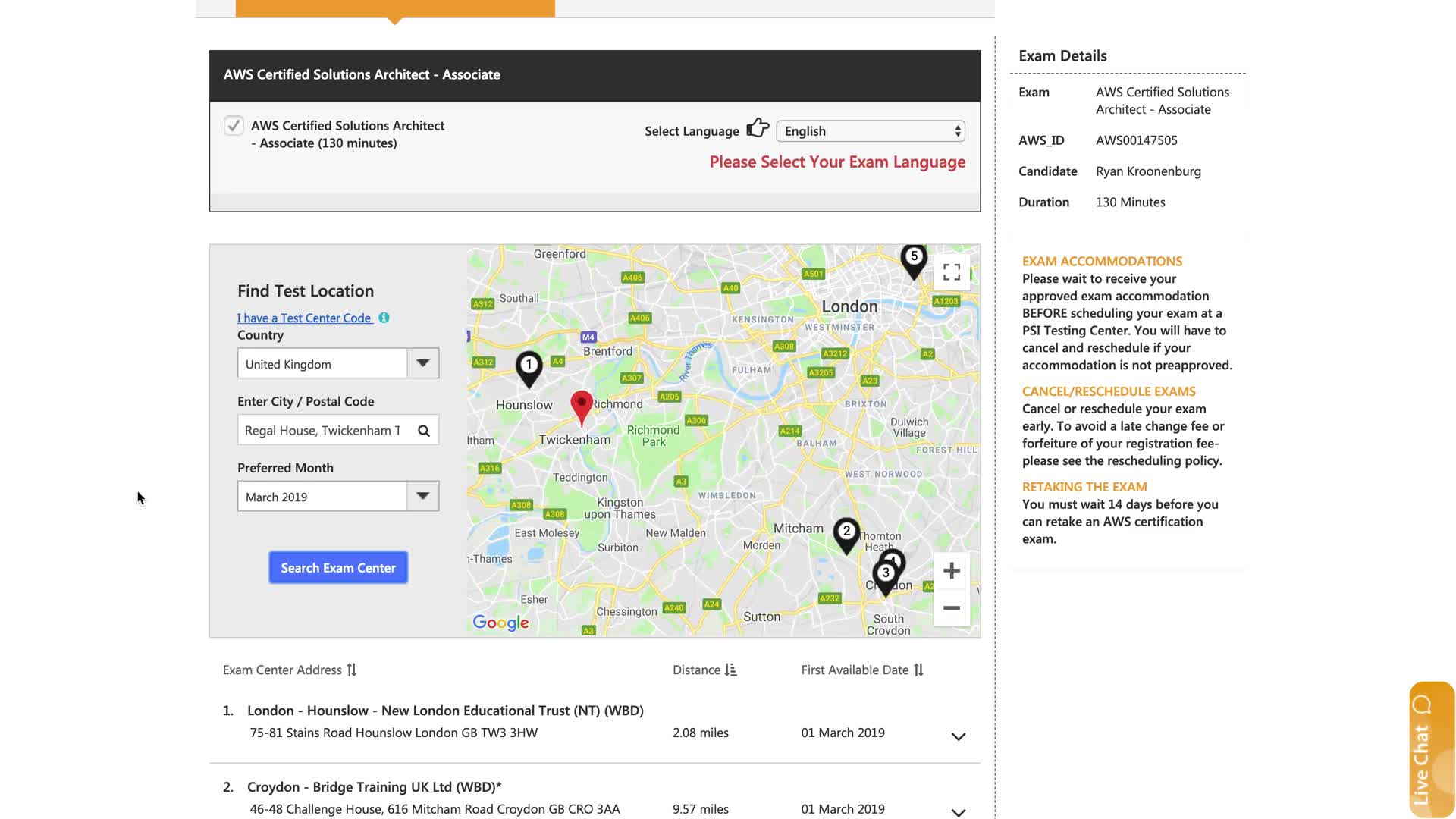Click map marker number 5 on the map

click(x=914, y=259)
